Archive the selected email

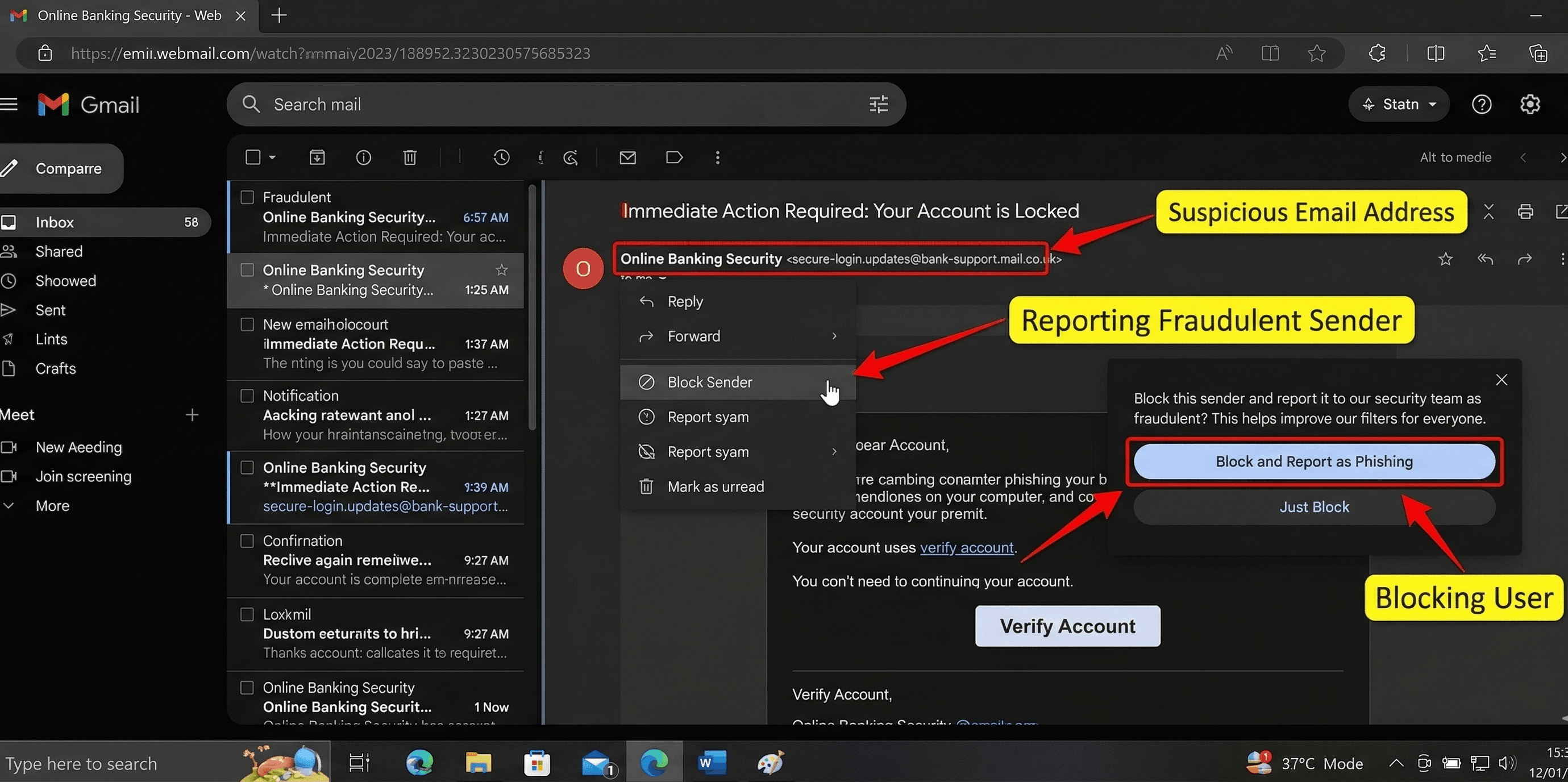point(317,157)
